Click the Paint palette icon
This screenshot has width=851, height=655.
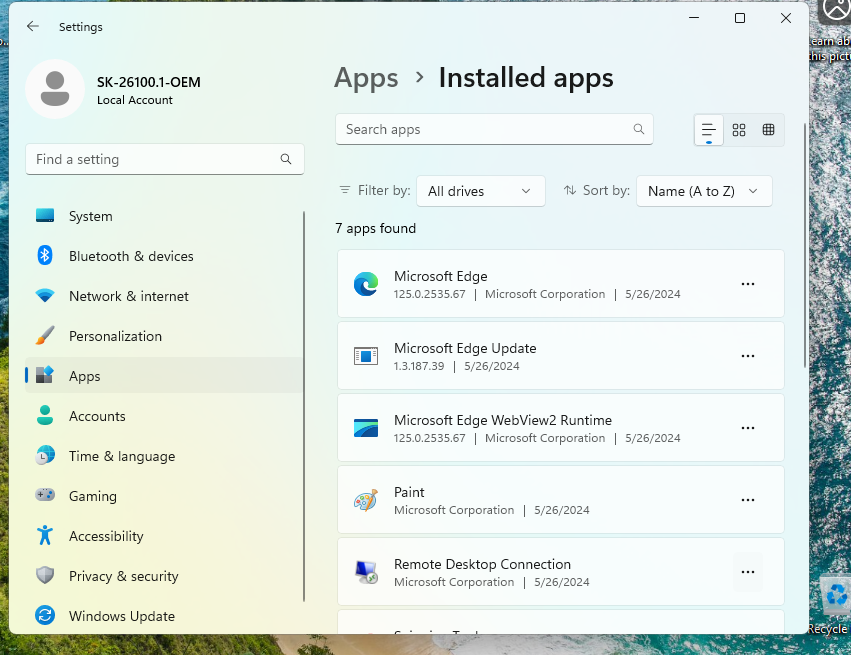pos(366,500)
